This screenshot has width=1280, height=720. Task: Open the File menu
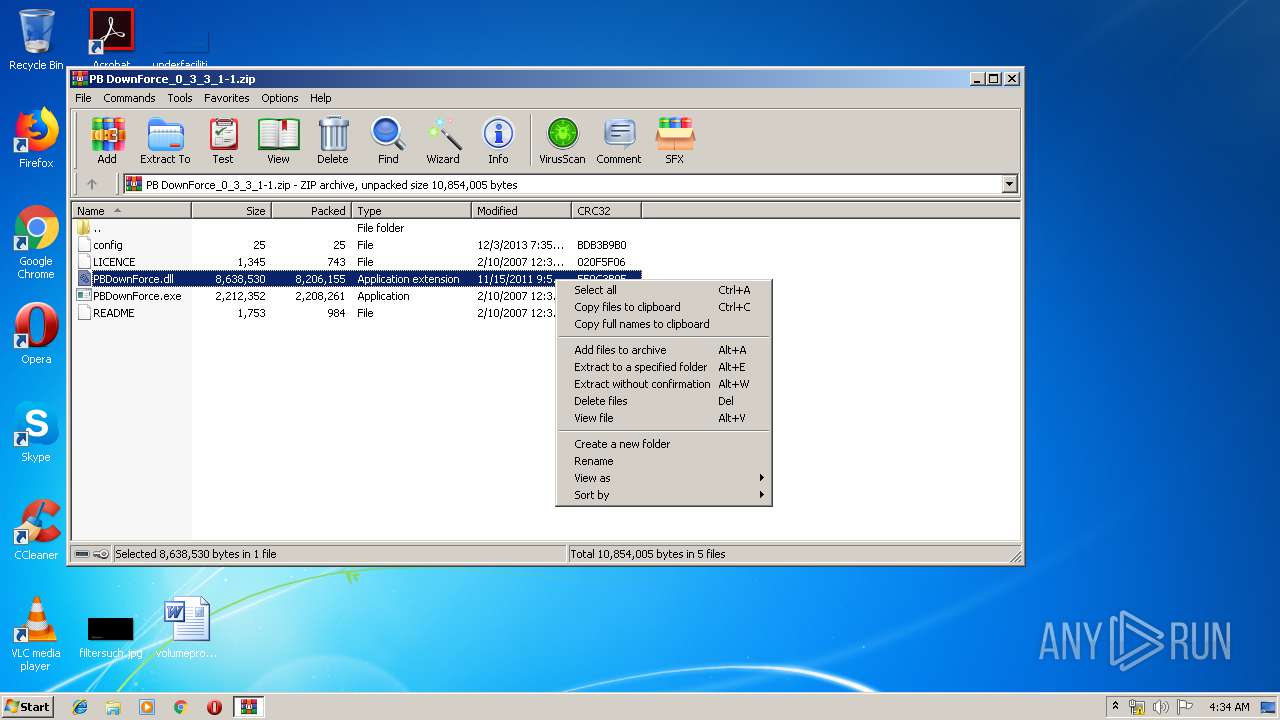pyautogui.click(x=83, y=98)
